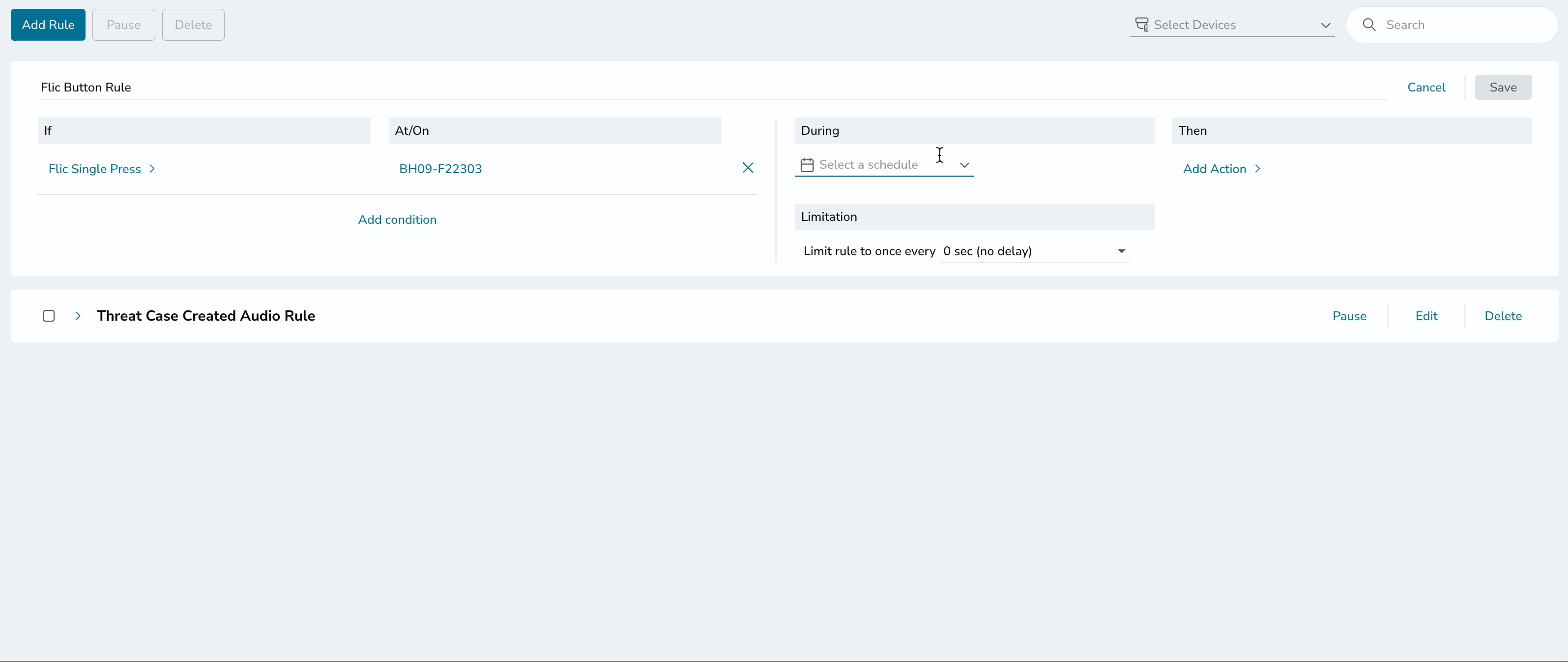Edit the Threat Case Created Audio Rule
The width and height of the screenshot is (1568, 662).
click(1426, 315)
